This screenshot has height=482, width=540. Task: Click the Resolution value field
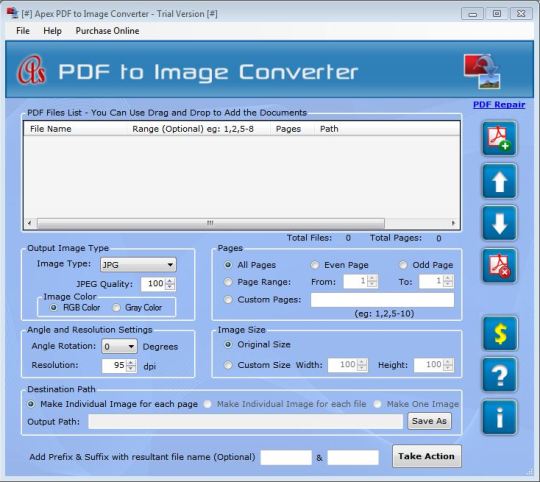tap(114, 365)
